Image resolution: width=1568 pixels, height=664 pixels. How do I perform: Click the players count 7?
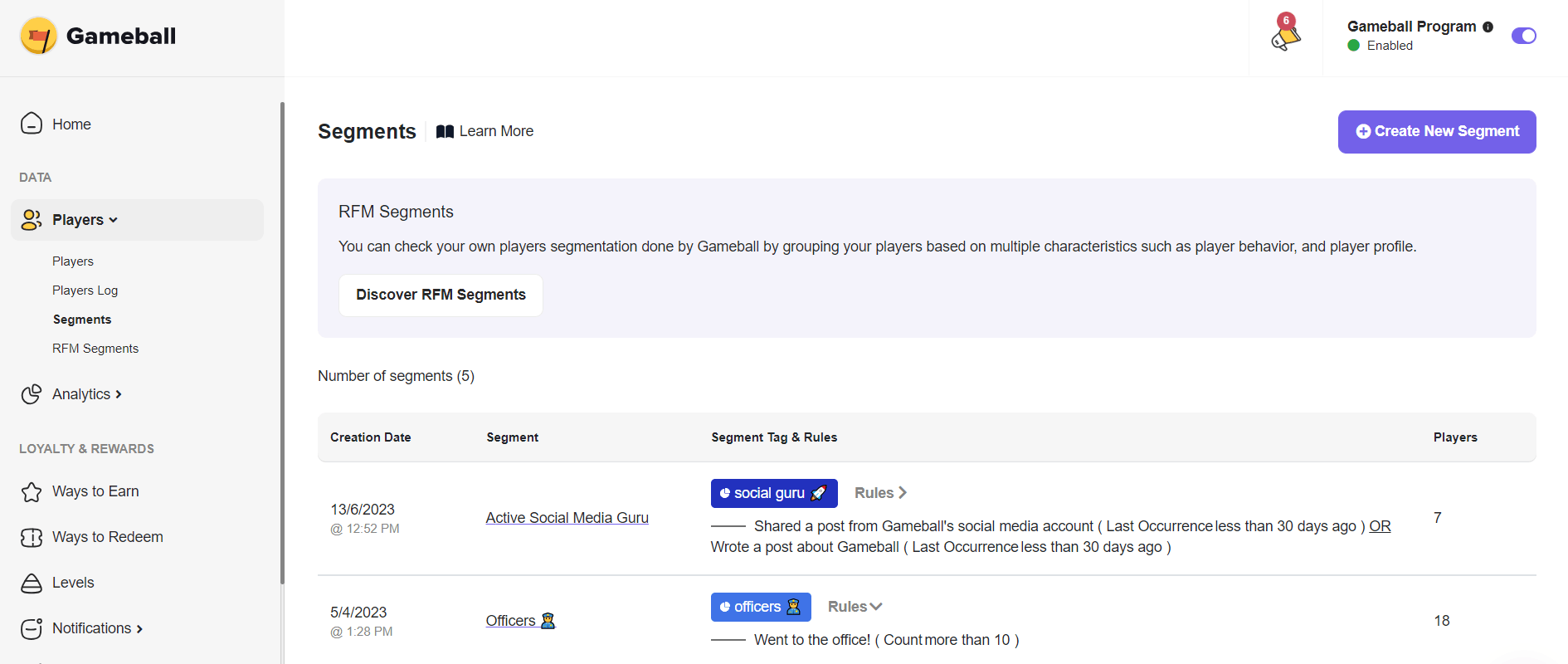coord(1438,518)
